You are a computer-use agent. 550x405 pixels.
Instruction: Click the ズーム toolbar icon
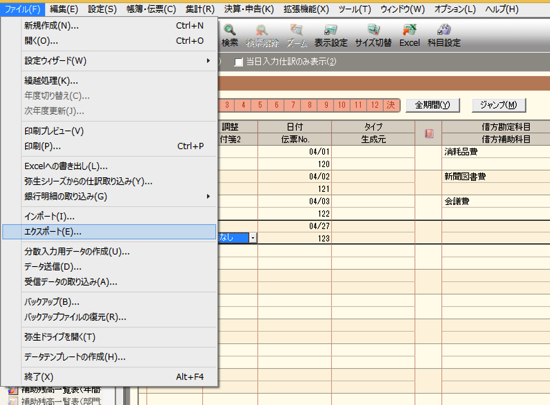[297, 35]
